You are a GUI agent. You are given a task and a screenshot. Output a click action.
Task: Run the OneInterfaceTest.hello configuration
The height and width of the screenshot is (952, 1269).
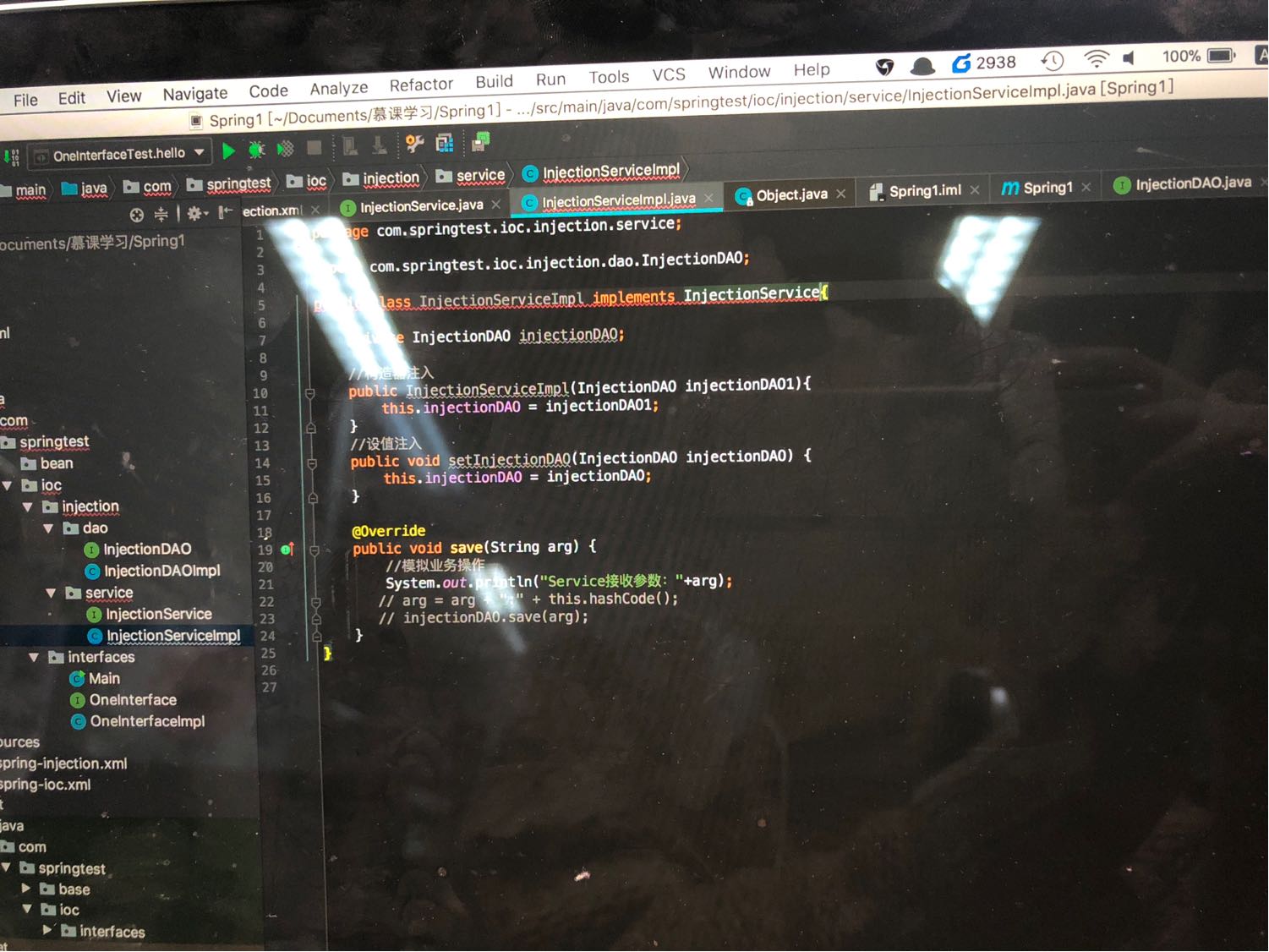227,151
